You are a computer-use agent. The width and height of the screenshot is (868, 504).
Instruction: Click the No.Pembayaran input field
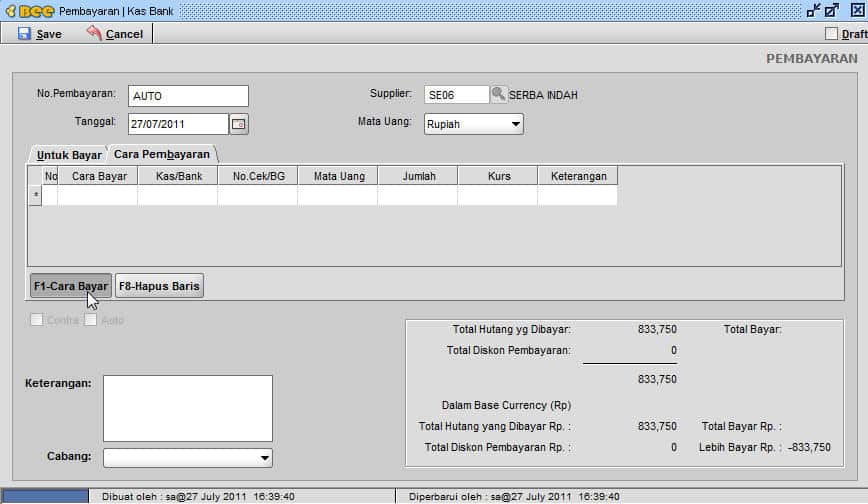188,96
